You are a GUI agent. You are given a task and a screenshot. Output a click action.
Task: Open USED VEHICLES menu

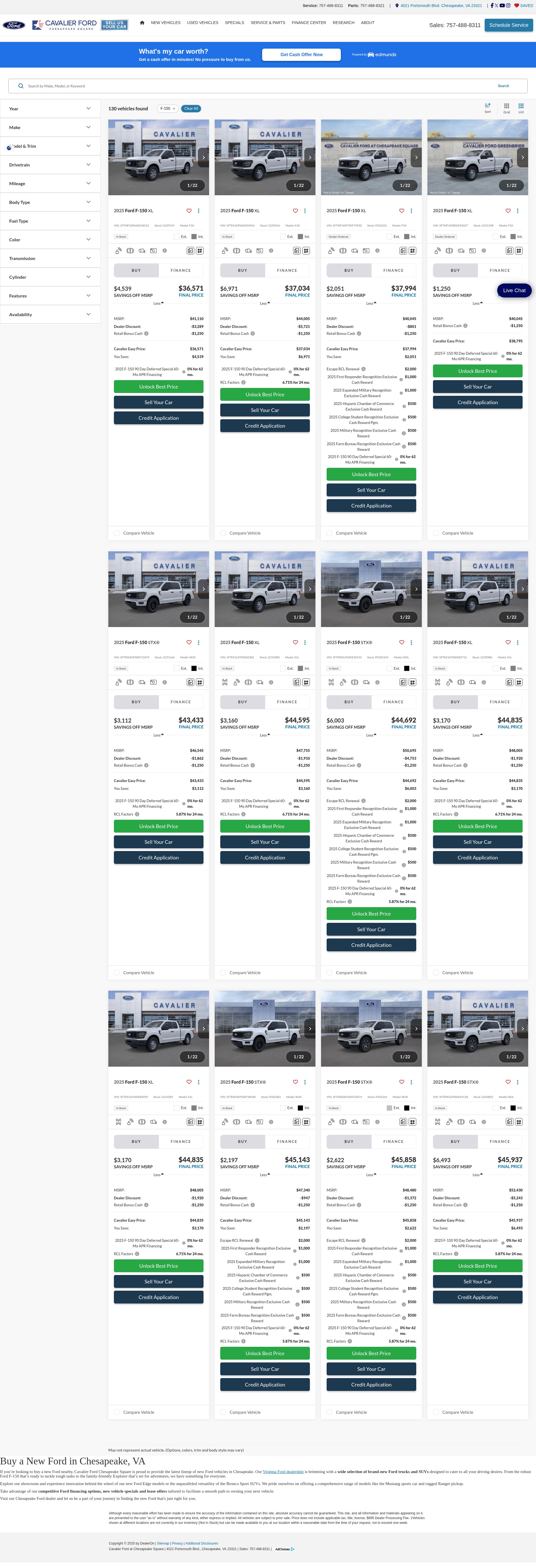(203, 23)
